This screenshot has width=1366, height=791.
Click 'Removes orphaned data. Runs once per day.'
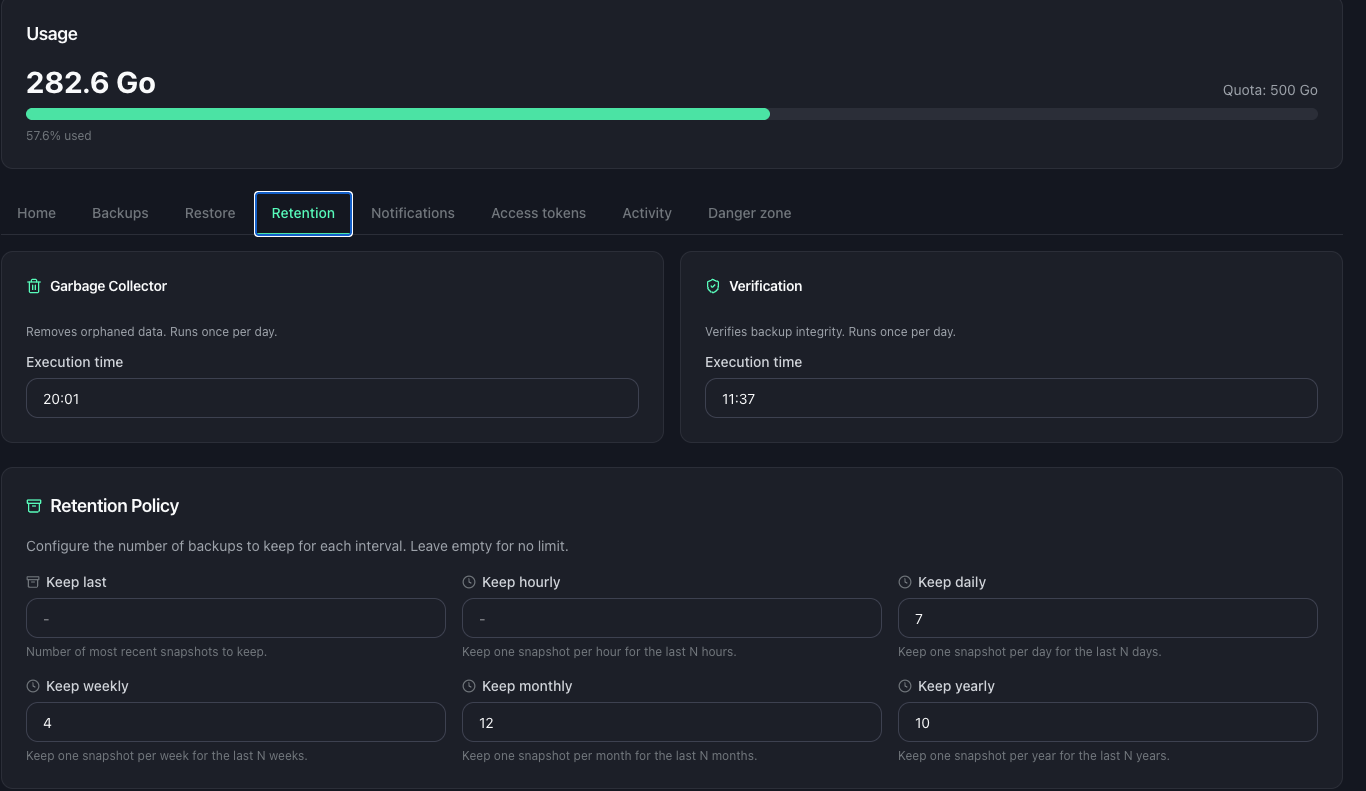tap(152, 331)
